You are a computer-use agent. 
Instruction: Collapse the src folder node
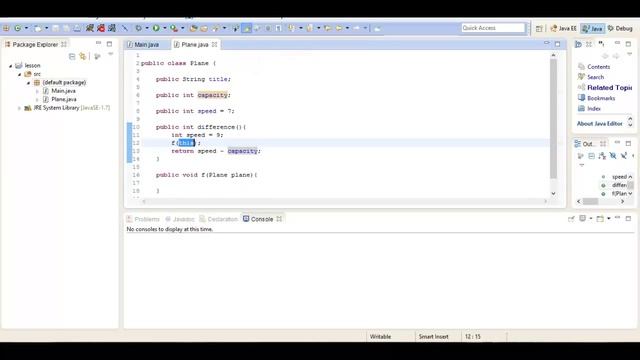coord(19,74)
